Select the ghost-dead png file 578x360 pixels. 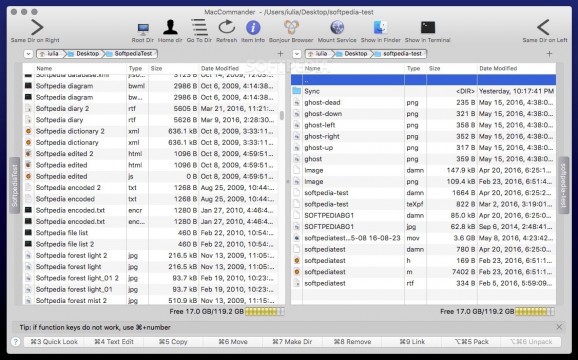click(423, 102)
